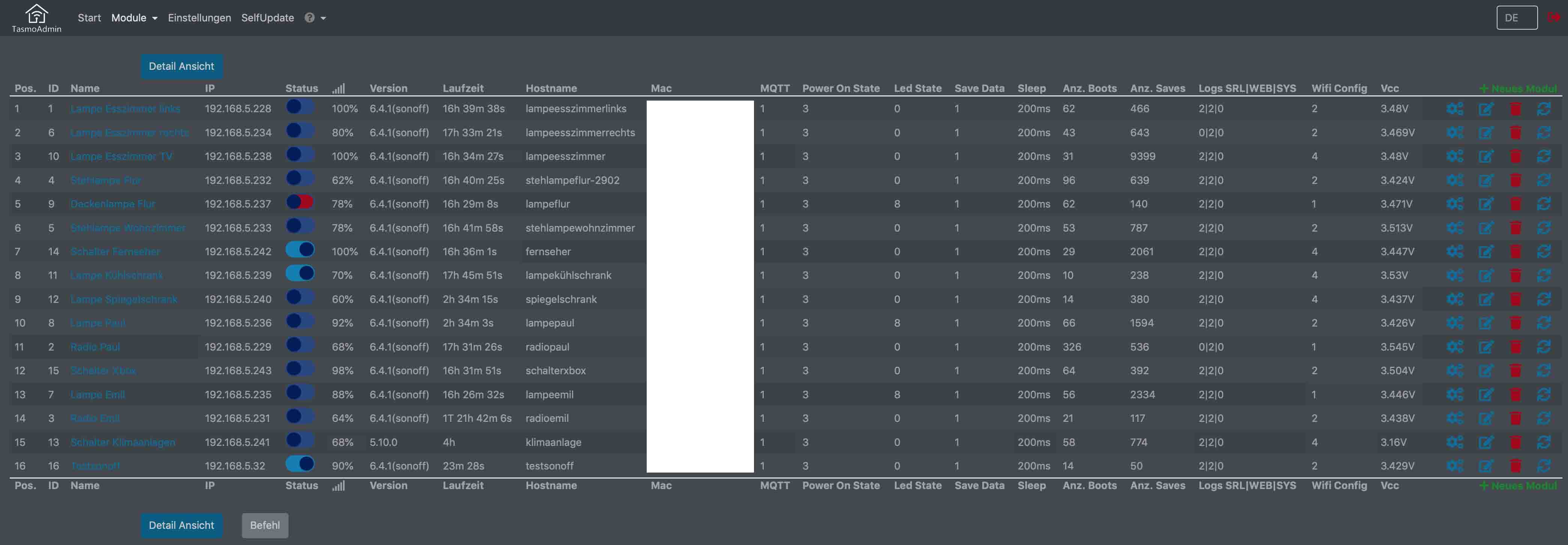Delete the Radio Paul device

[1515, 347]
